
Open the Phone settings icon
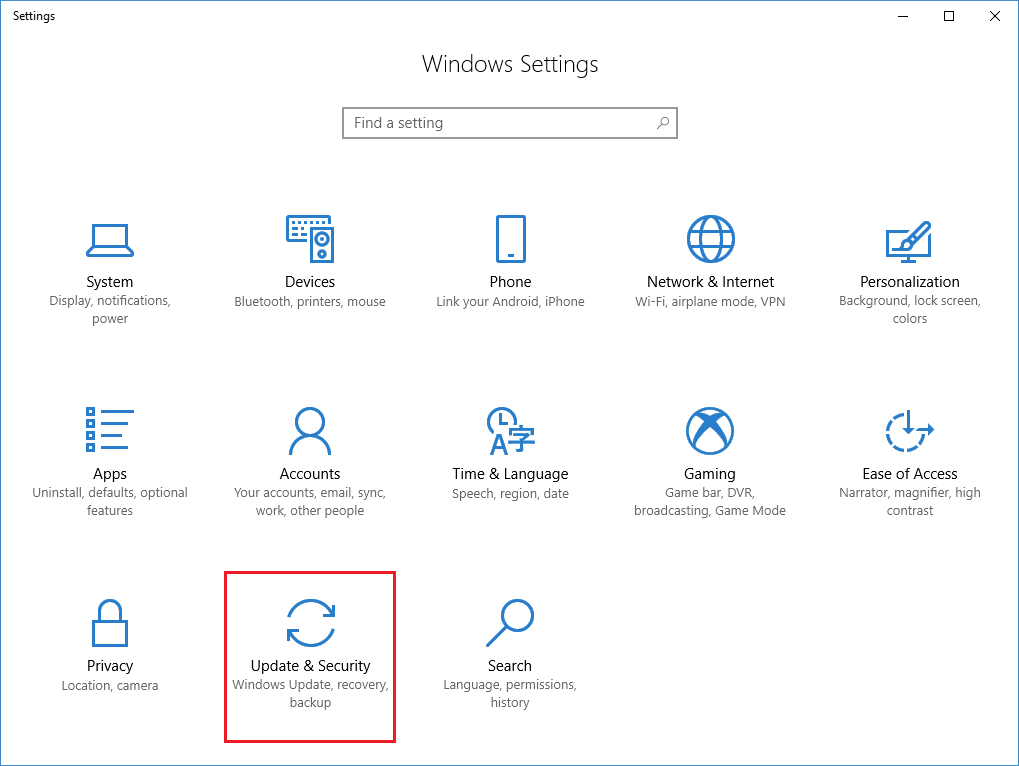pyautogui.click(x=510, y=238)
